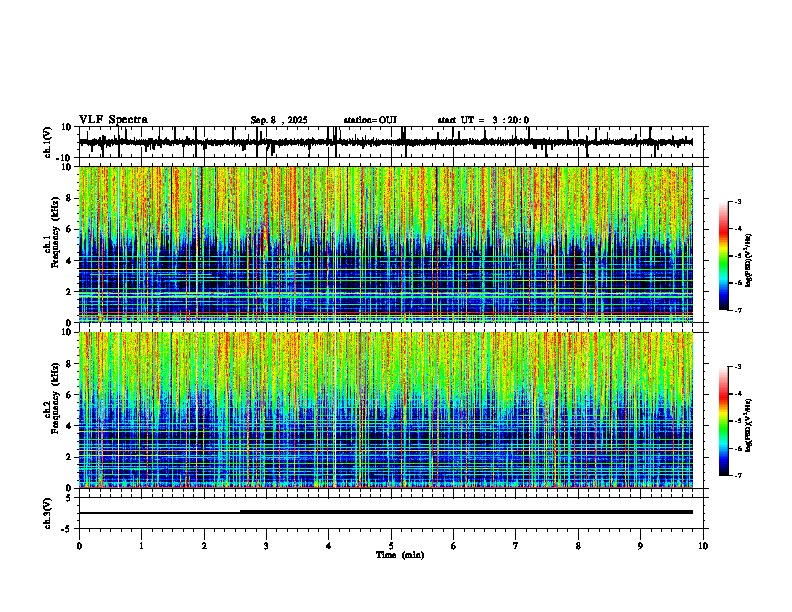Click the ch.3 voltage trace panel
Viewport: 792px width, 612px height.
click(393, 513)
